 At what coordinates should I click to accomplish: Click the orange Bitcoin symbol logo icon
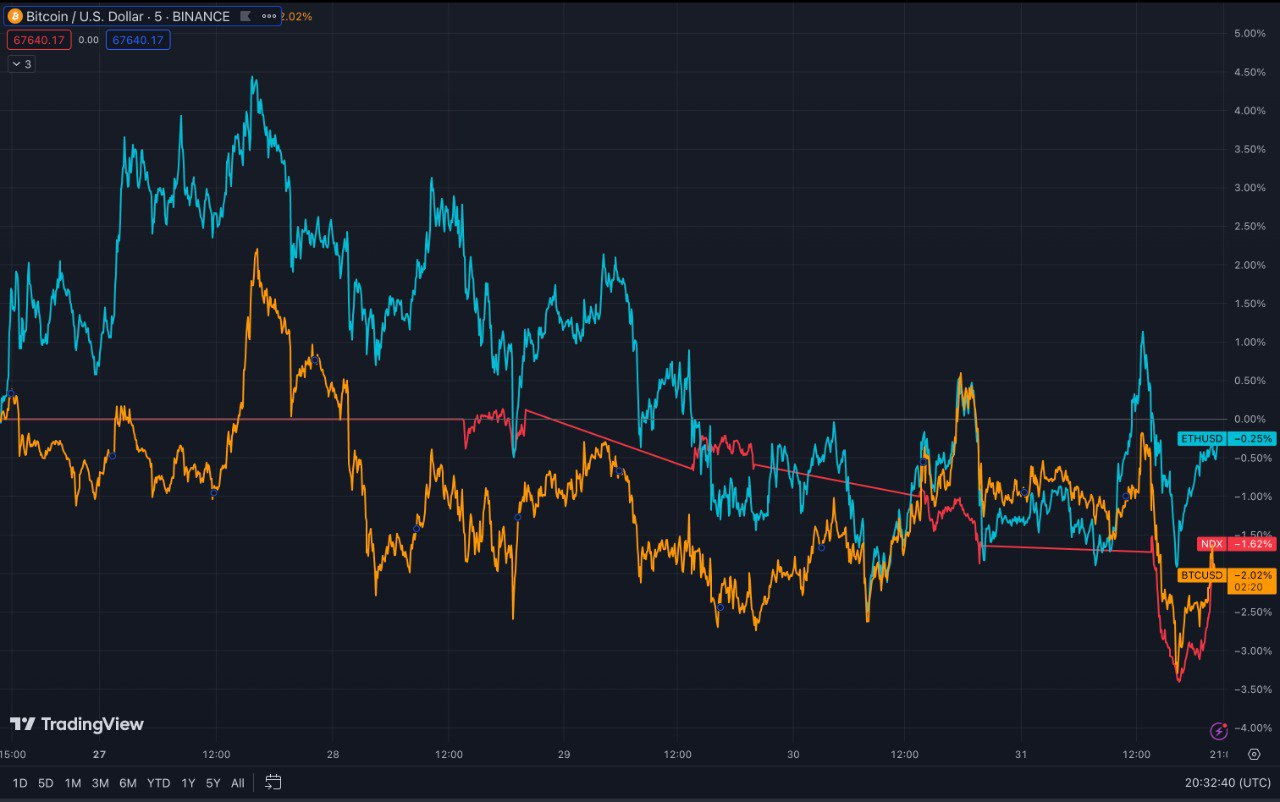tap(14, 17)
